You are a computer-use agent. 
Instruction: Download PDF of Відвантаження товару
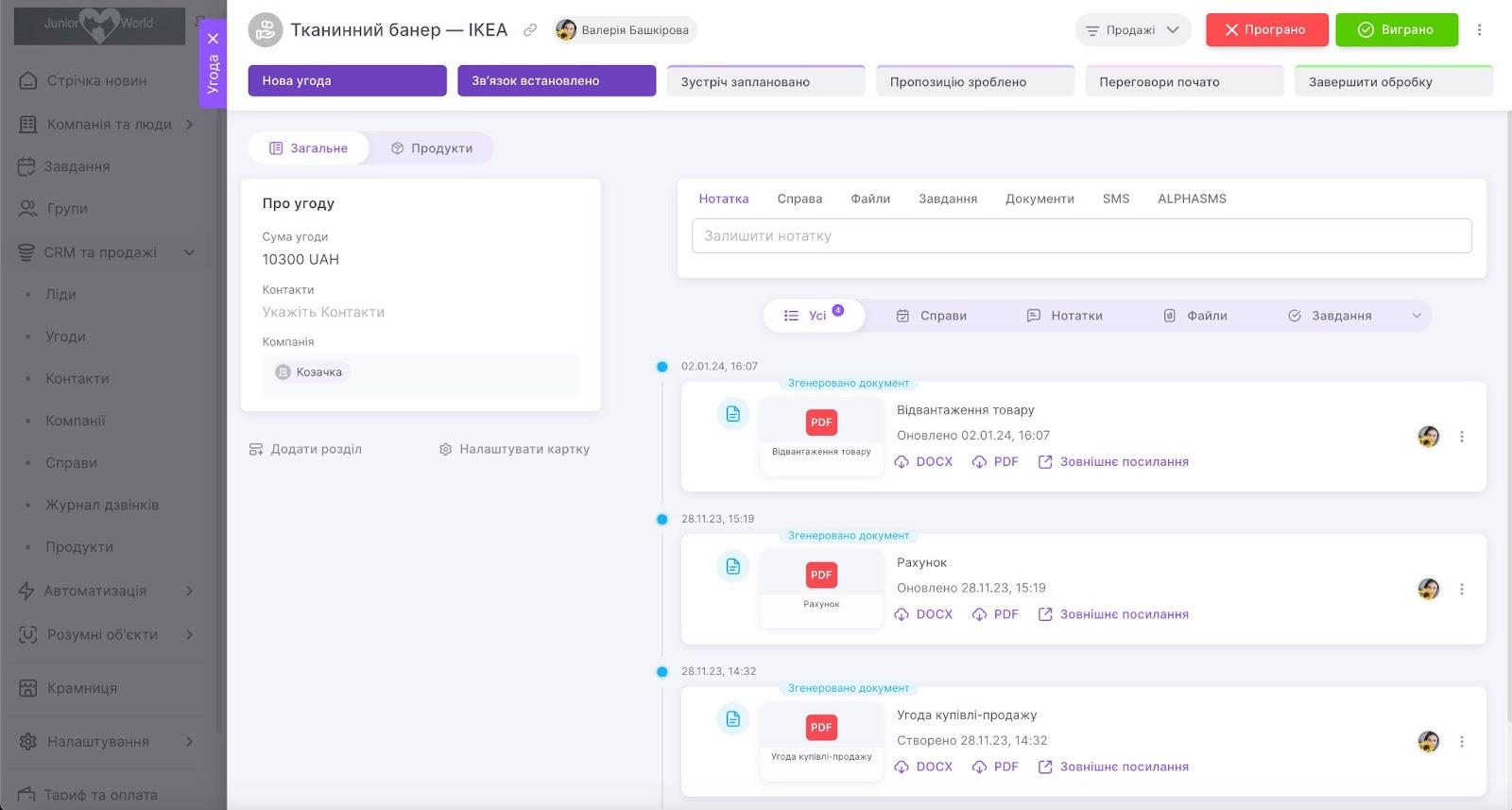click(995, 461)
